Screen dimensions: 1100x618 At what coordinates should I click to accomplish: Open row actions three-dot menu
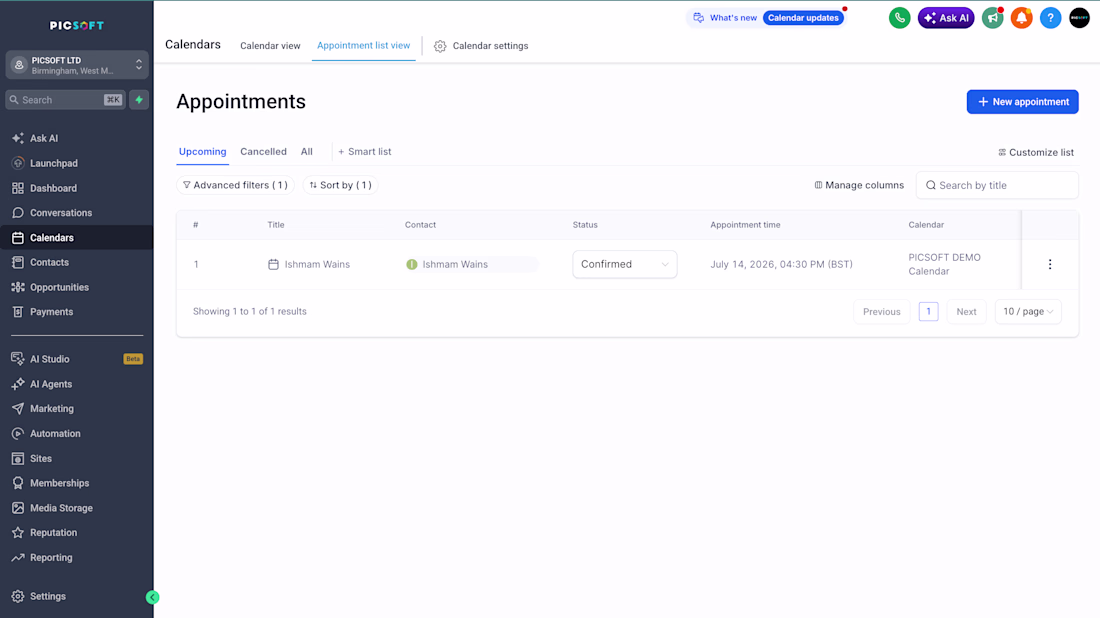[x=1049, y=264]
